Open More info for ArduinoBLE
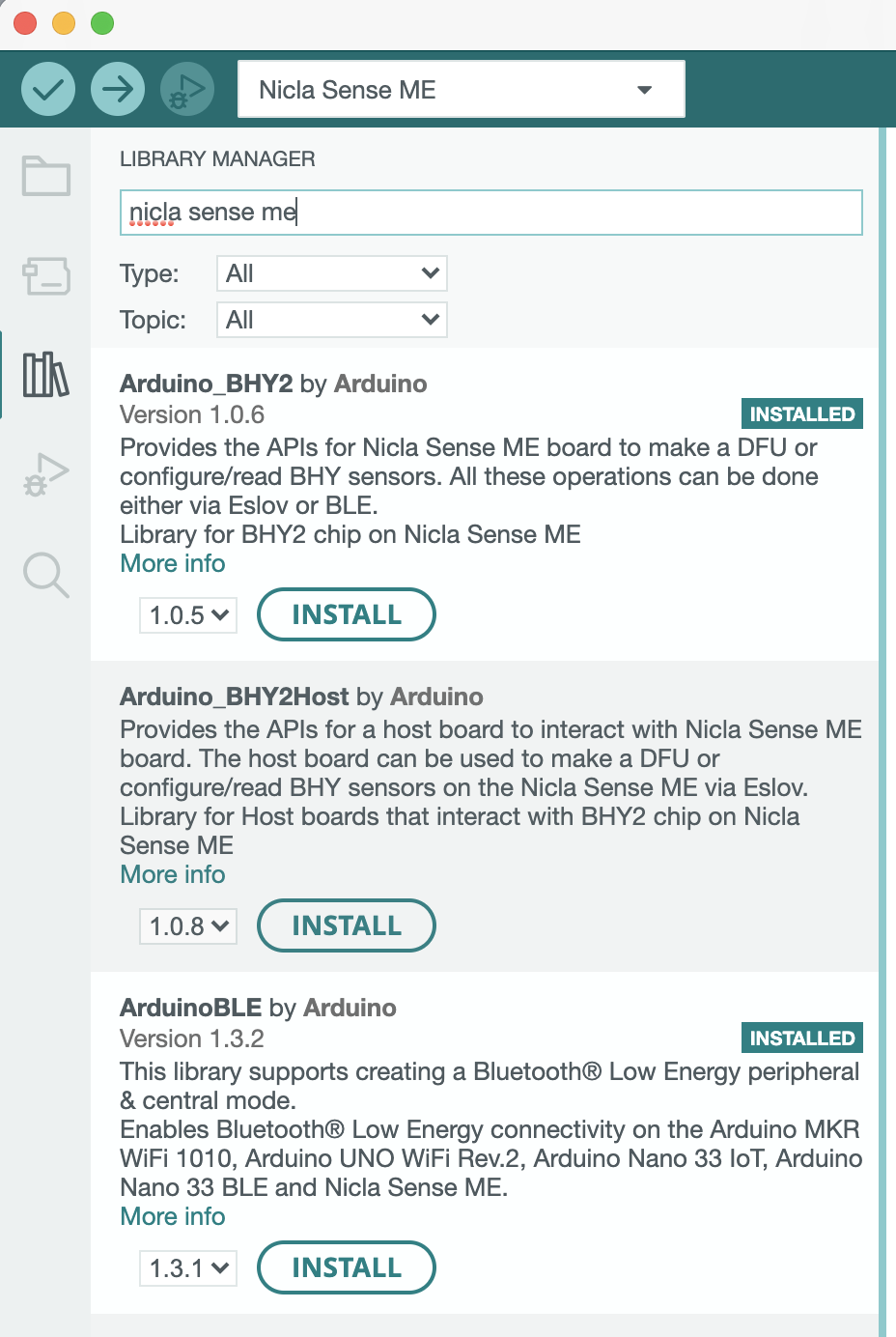Viewport: 896px width, 1337px height. [x=173, y=1217]
